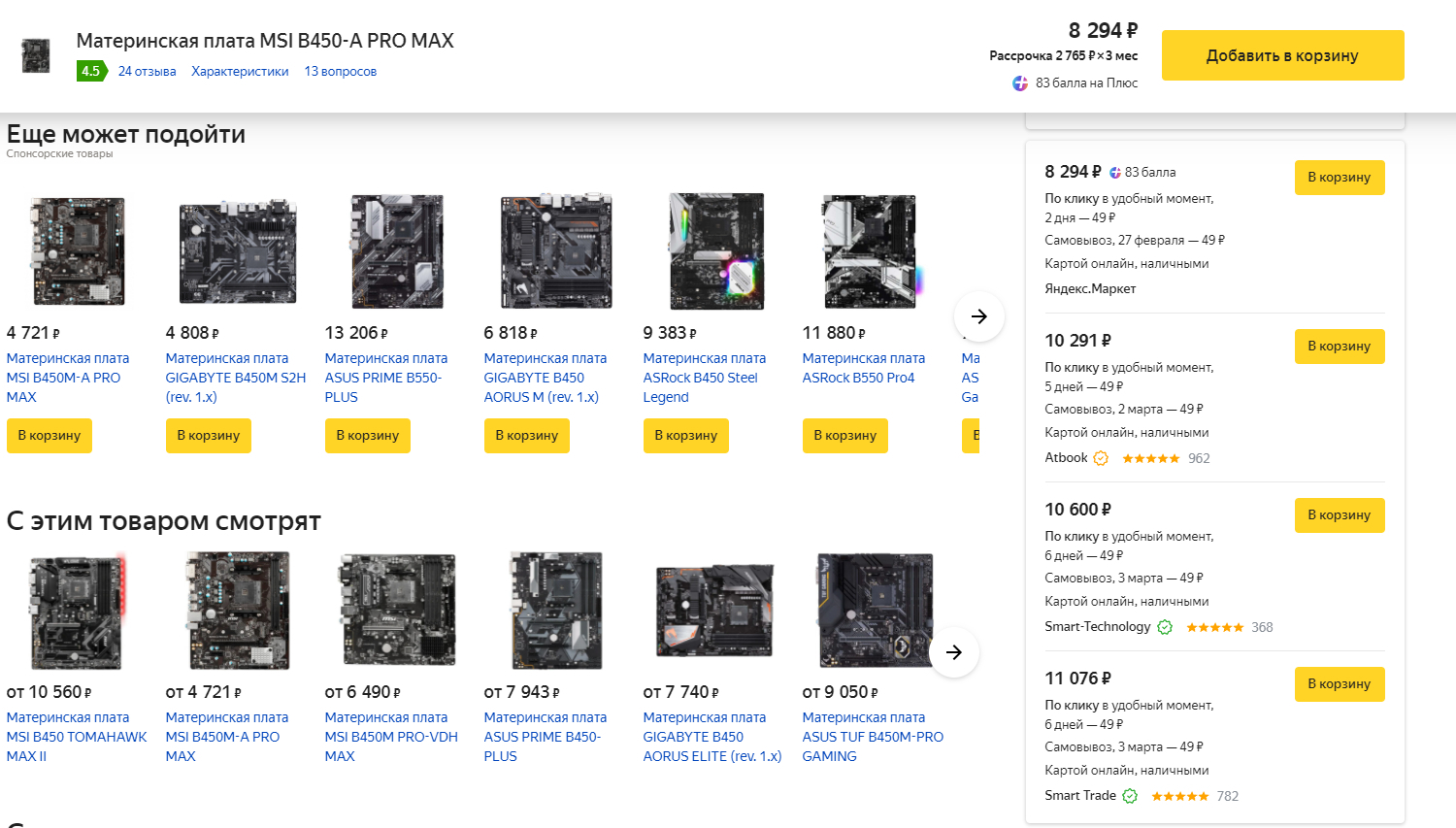This screenshot has width=1456, height=828.
Task: Open MSI B450M PRO-VDH MAX image
Action: 396,611
